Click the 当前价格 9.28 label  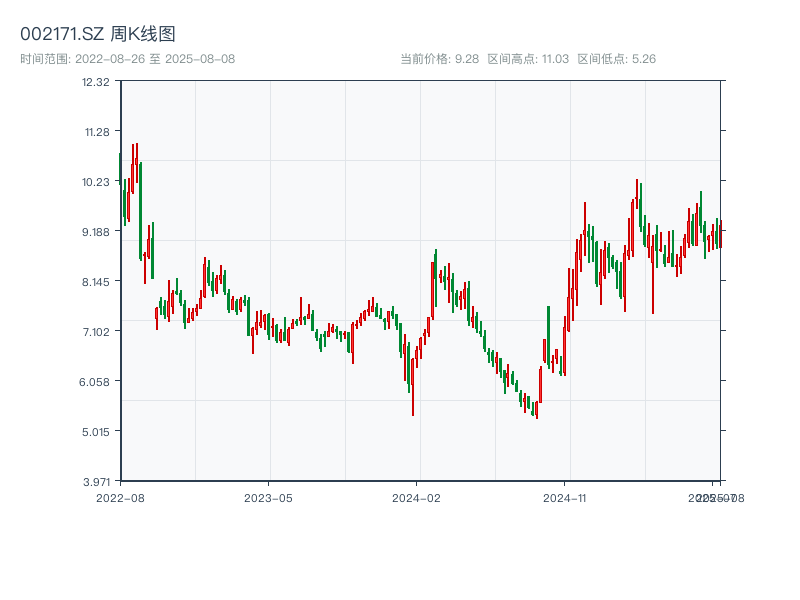click(x=439, y=59)
